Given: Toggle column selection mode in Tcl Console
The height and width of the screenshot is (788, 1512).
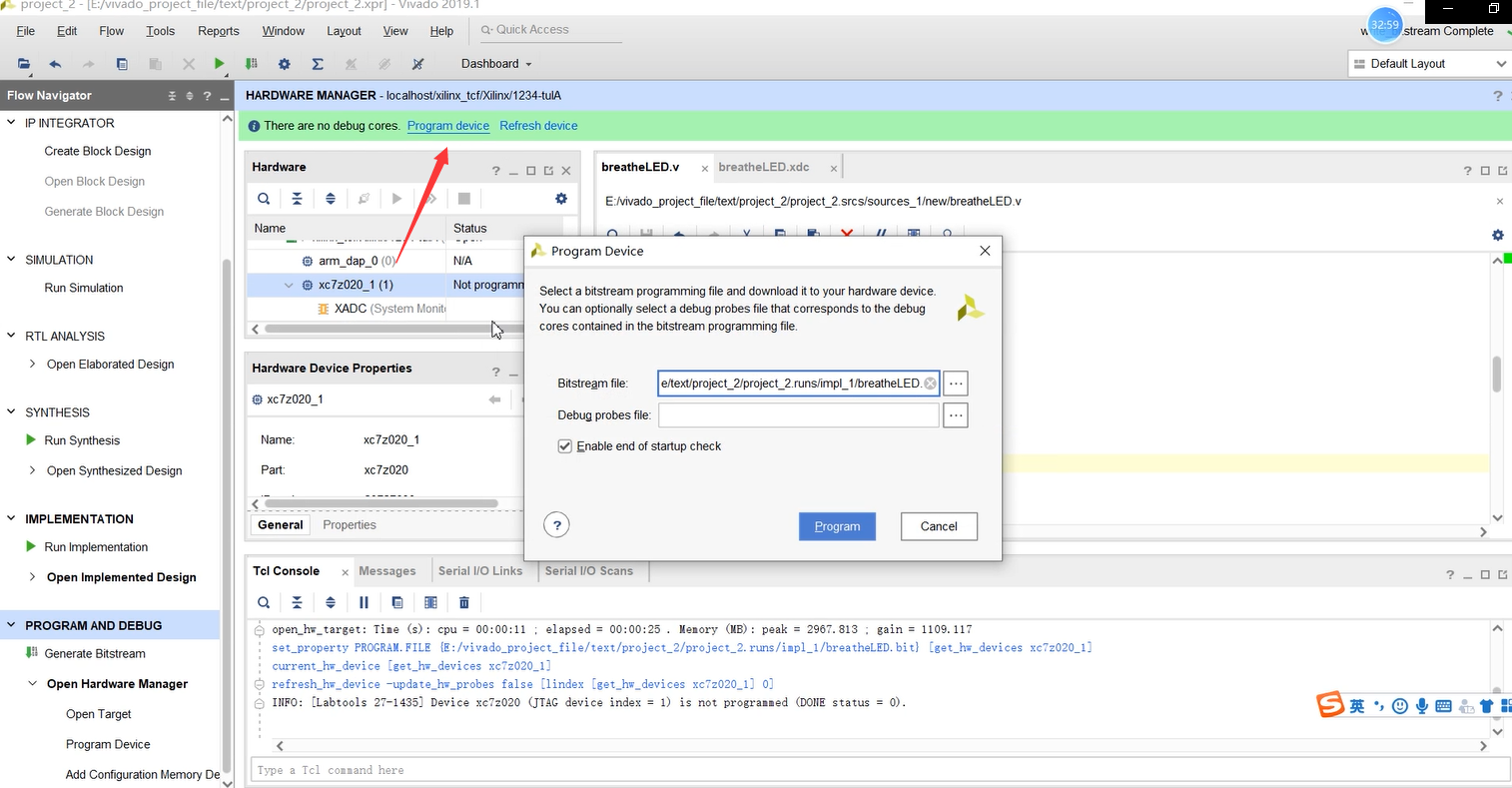Looking at the screenshot, I should pyautogui.click(x=430, y=602).
